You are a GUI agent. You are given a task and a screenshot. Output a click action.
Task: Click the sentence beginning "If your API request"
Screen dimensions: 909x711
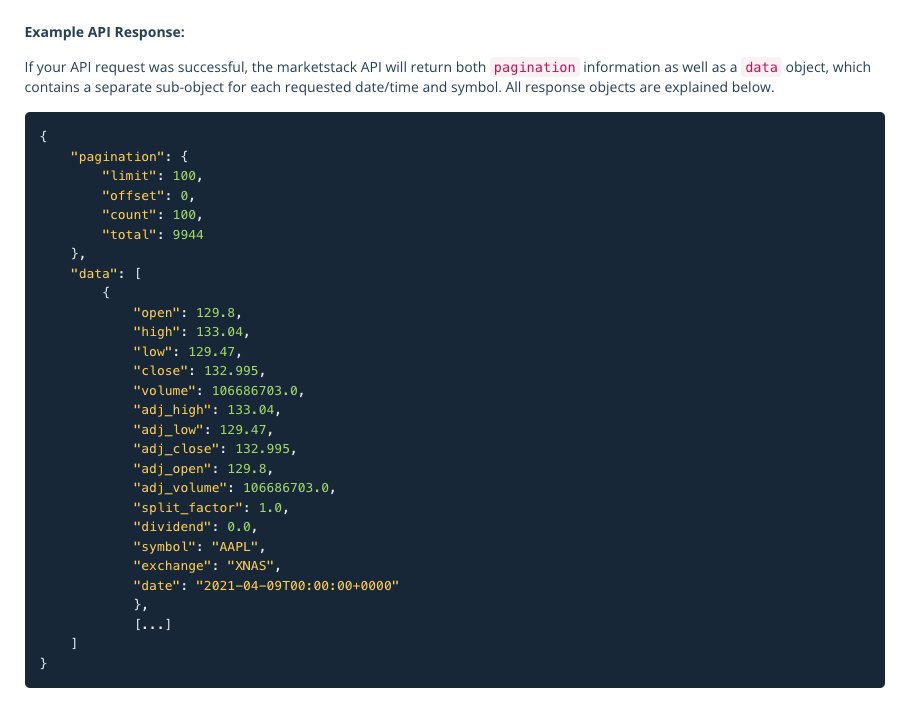click(x=448, y=77)
